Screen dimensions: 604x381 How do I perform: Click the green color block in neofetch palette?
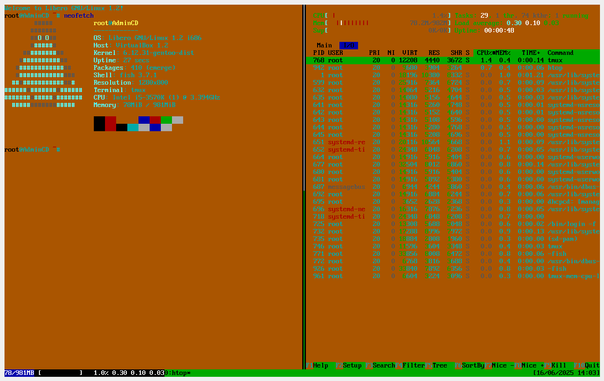click(x=166, y=120)
